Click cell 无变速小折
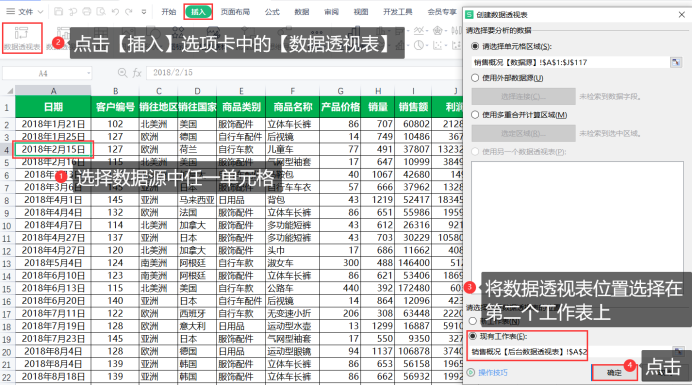693x385 pixels. (293, 313)
